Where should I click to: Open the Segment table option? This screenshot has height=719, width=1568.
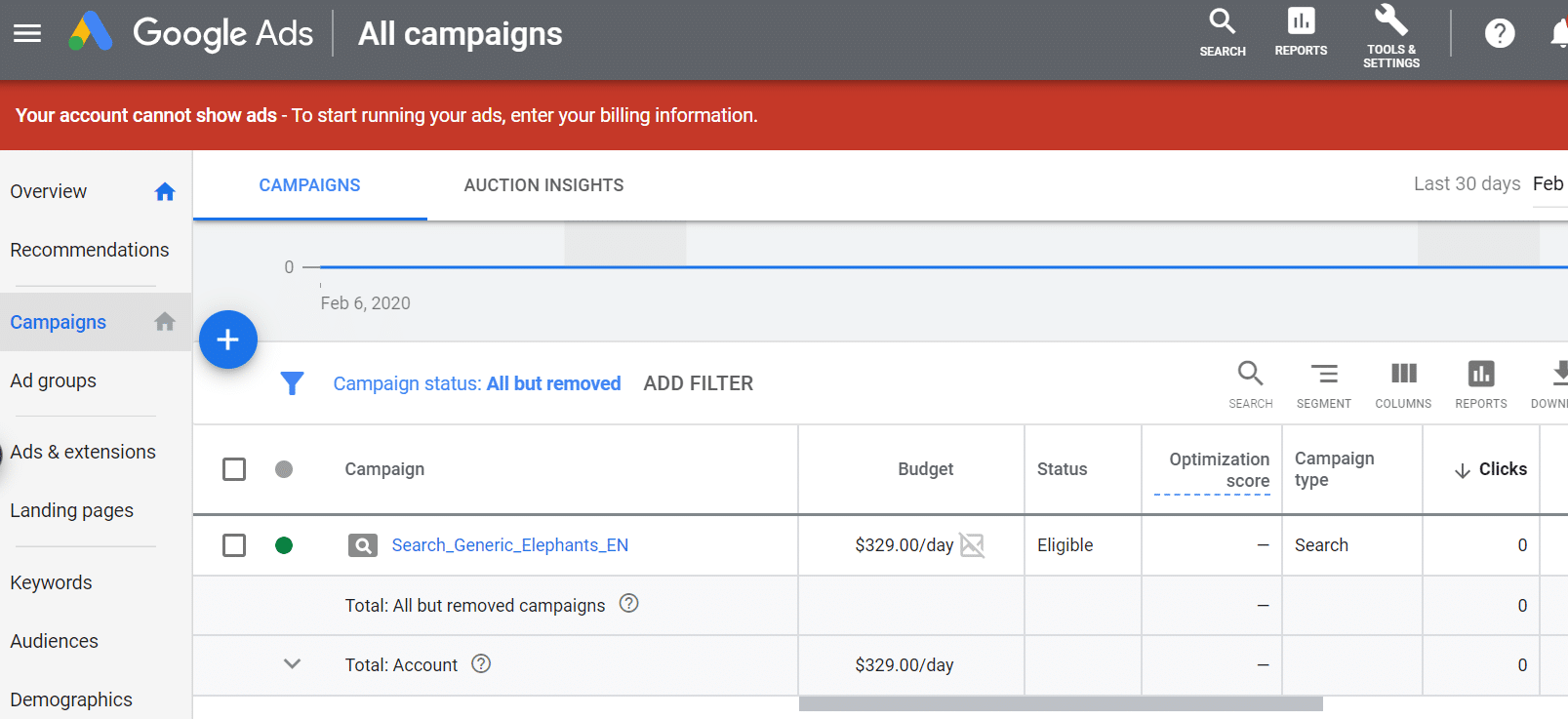[x=1323, y=384]
